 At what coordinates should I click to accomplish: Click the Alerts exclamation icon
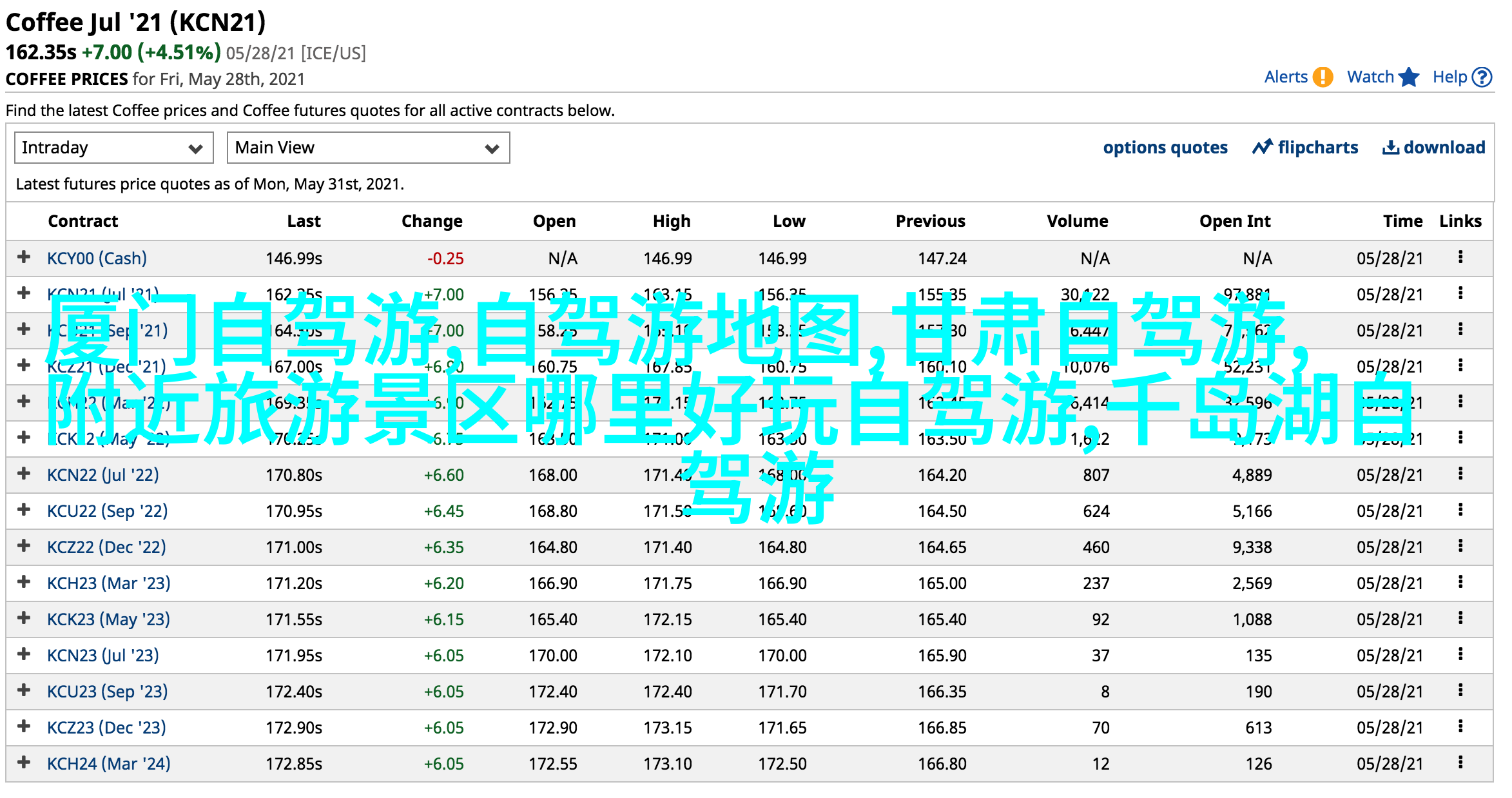[x=1323, y=77]
